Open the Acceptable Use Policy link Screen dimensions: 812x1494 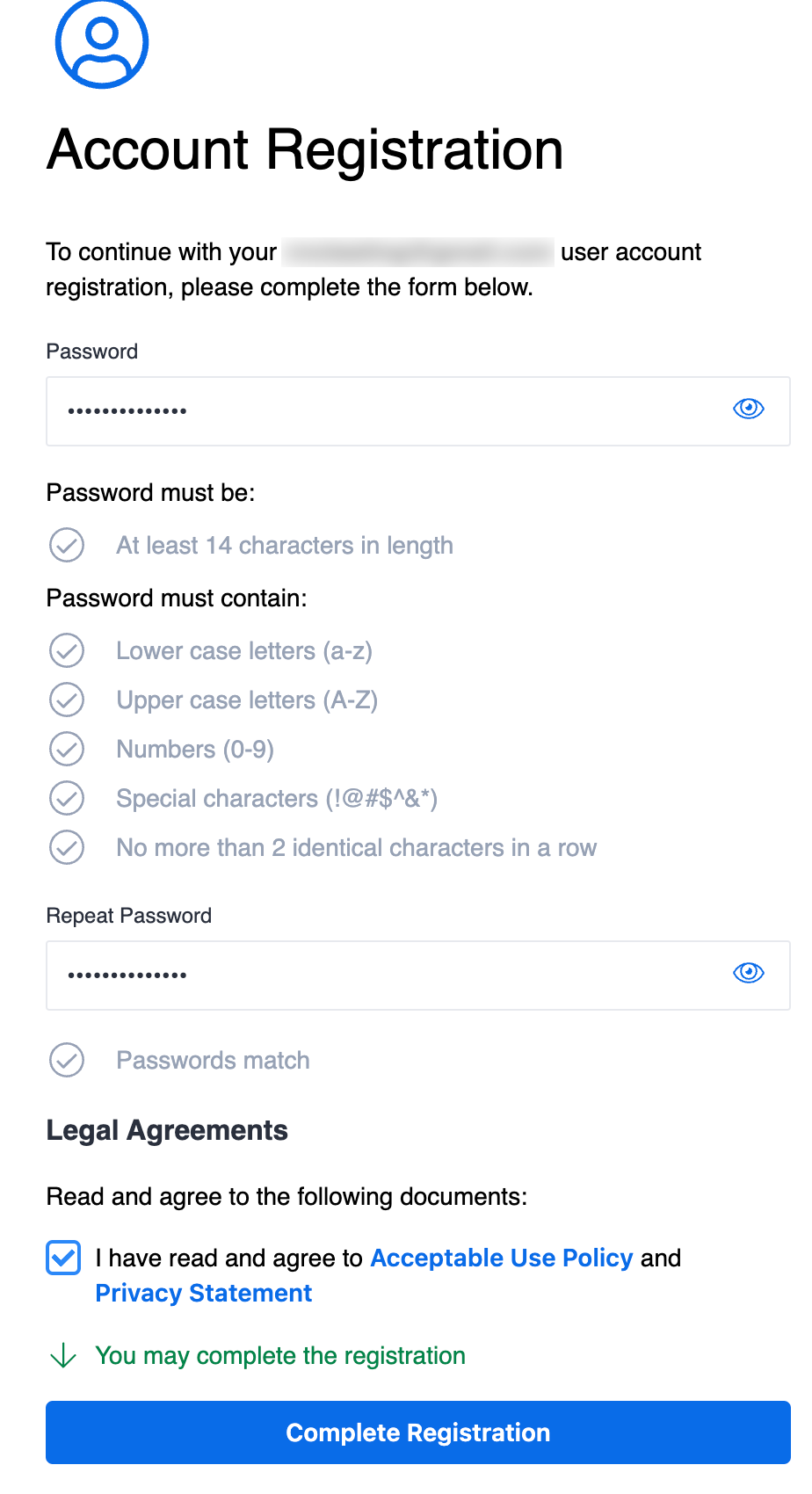pyautogui.click(x=502, y=1258)
